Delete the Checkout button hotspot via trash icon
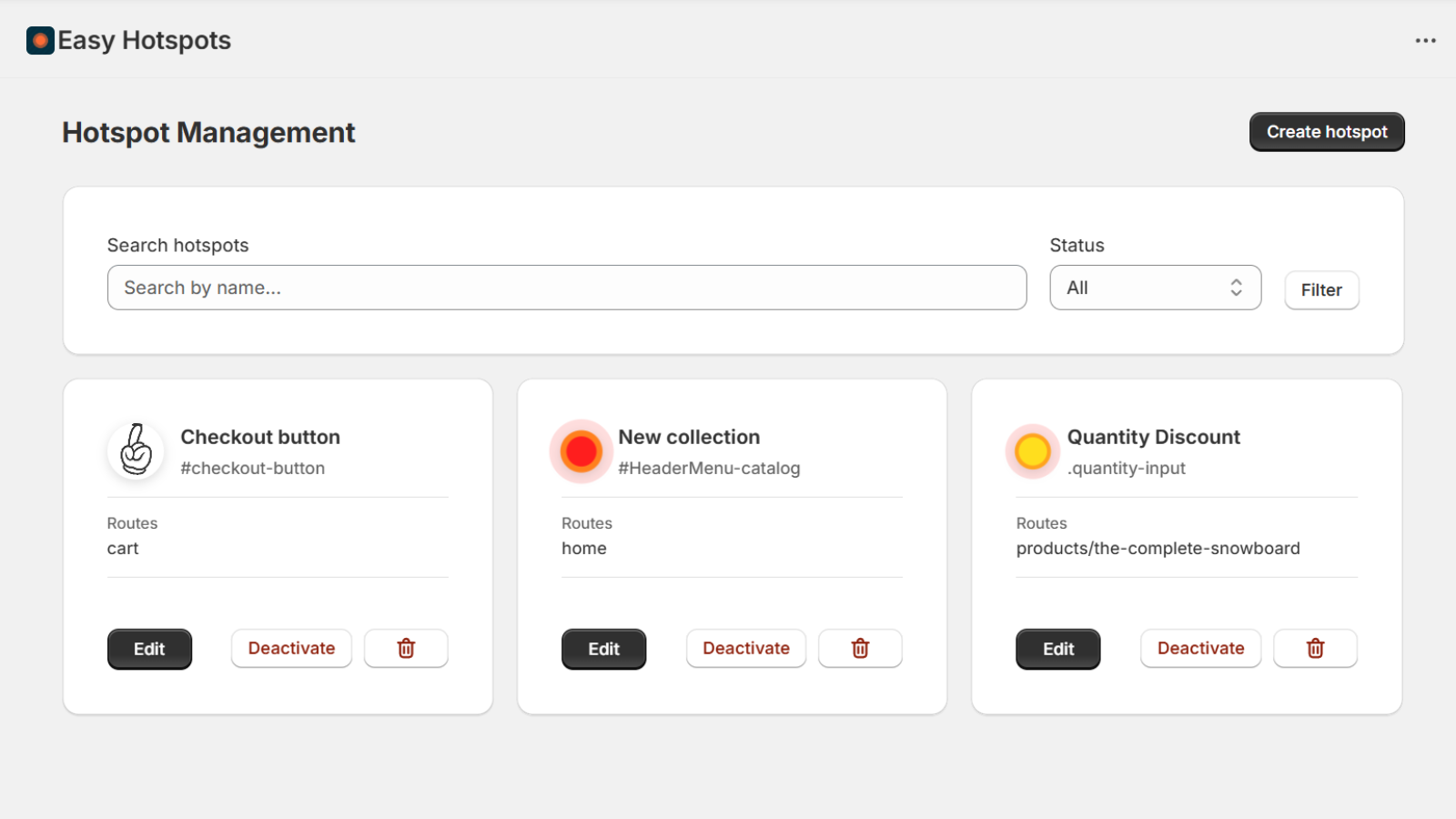Screen dimensions: 1456x819 pyautogui.click(x=406, y=649)
